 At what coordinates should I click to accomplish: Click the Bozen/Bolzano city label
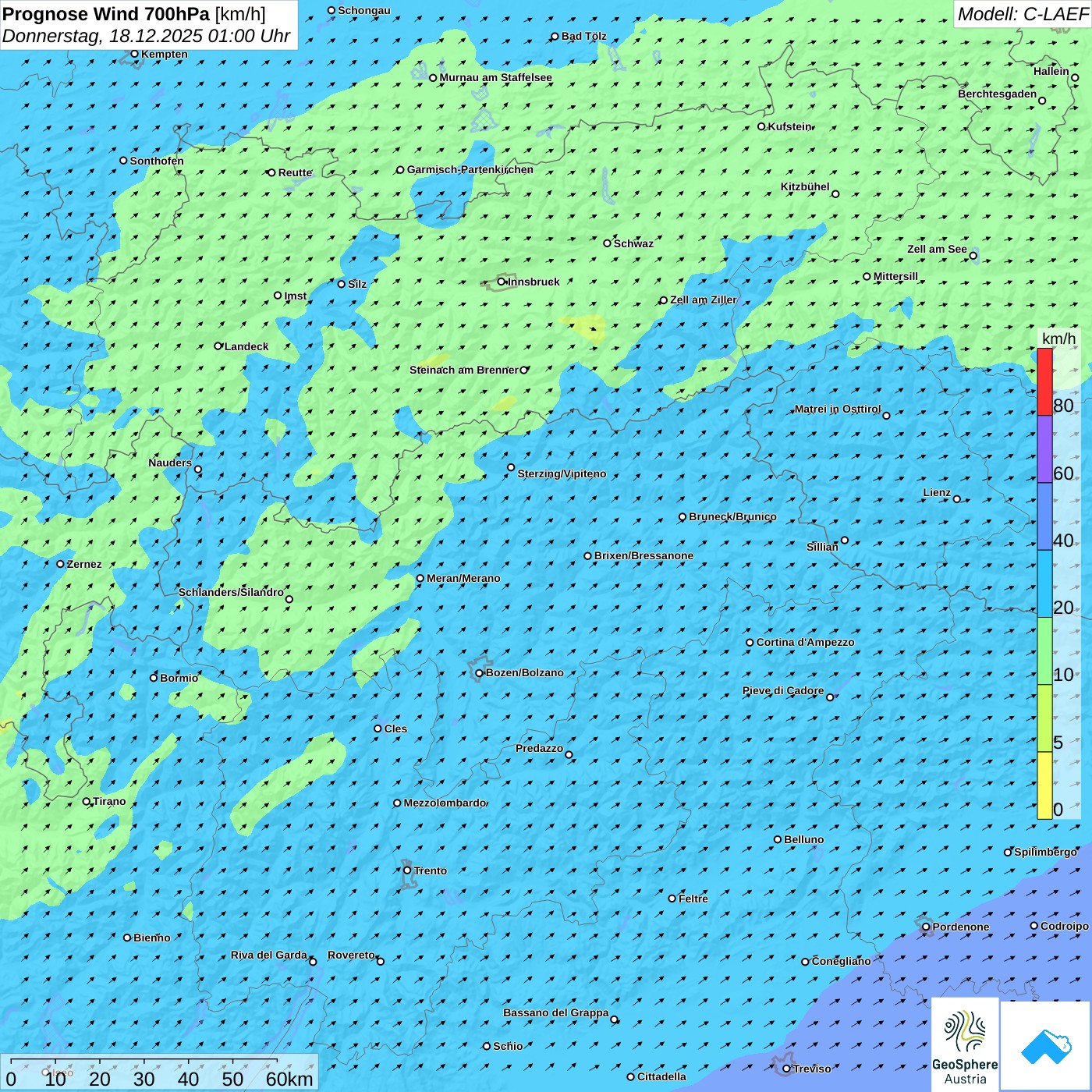click(524, 672)
